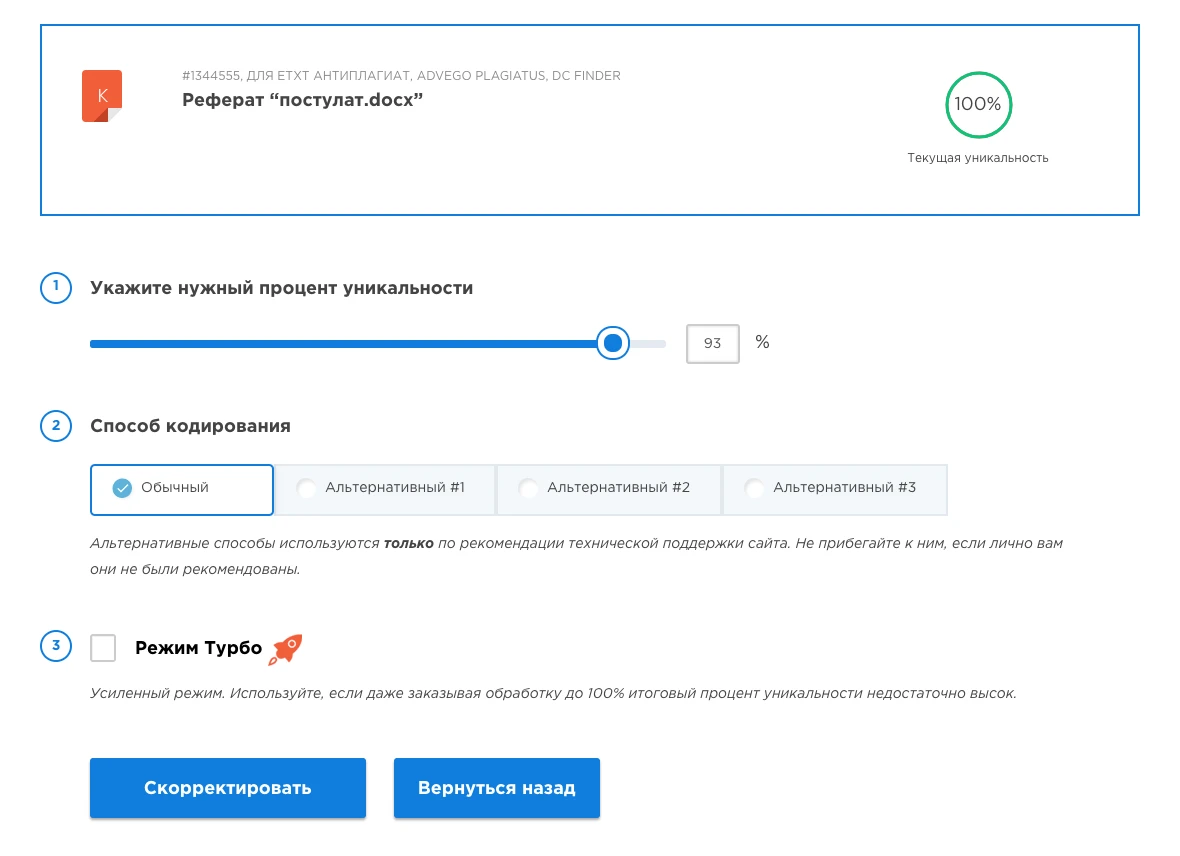Click the orange K document icon
The image size is (1180, 856).
pos(101,95)
